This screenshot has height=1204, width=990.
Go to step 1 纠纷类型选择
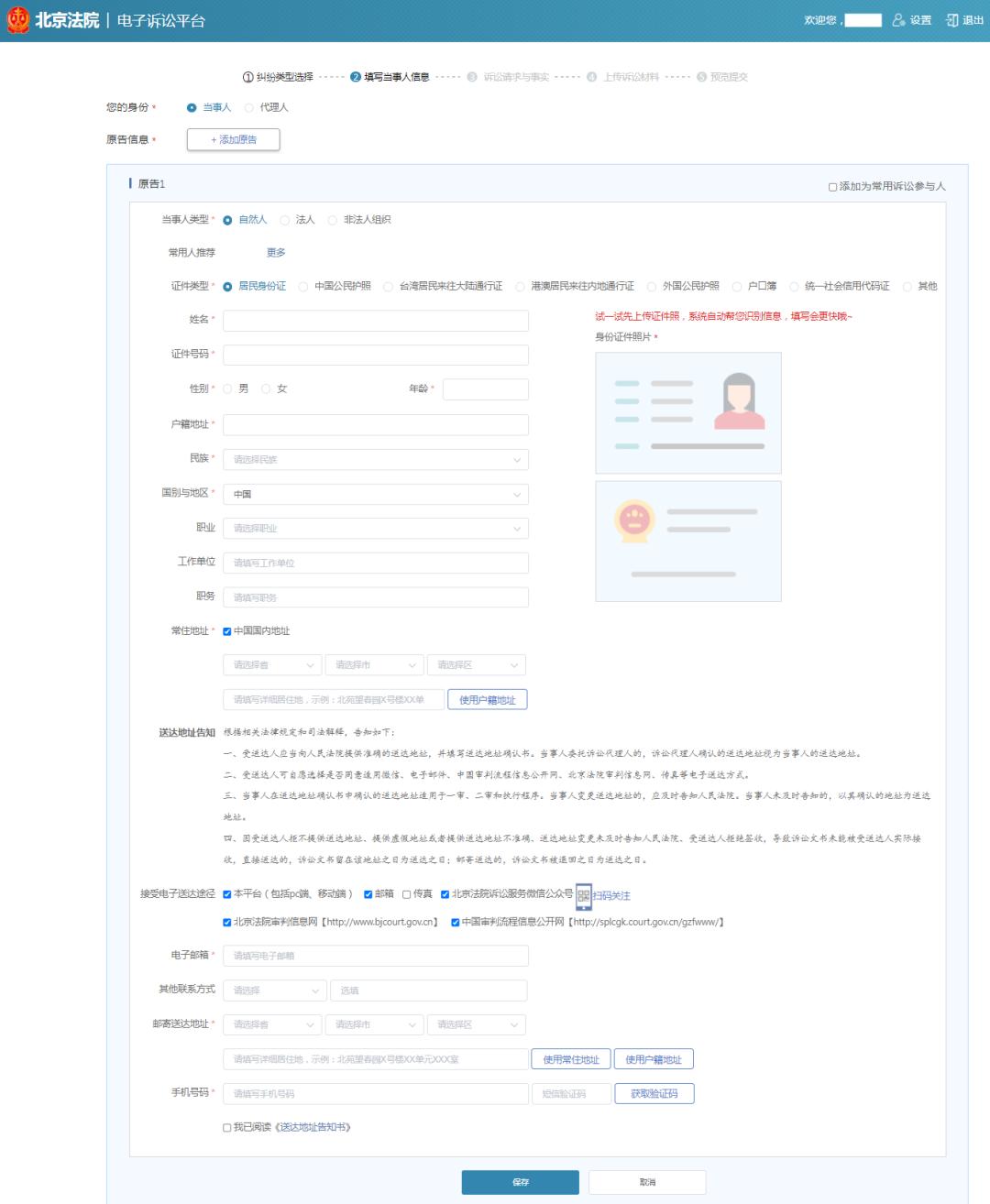click(278, 77)
